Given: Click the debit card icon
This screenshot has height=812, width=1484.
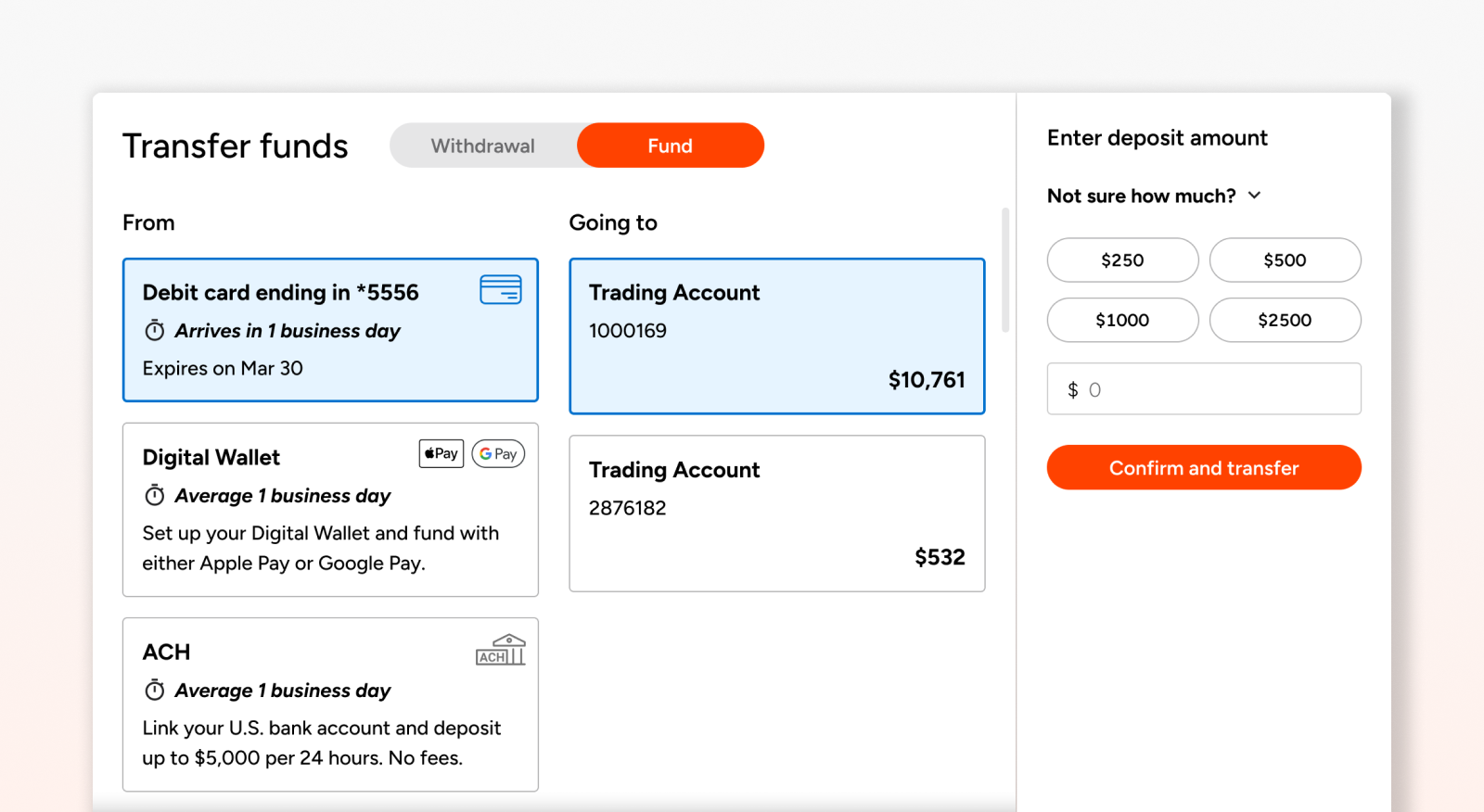Looking at the screenshot, I should coord(501,290).
